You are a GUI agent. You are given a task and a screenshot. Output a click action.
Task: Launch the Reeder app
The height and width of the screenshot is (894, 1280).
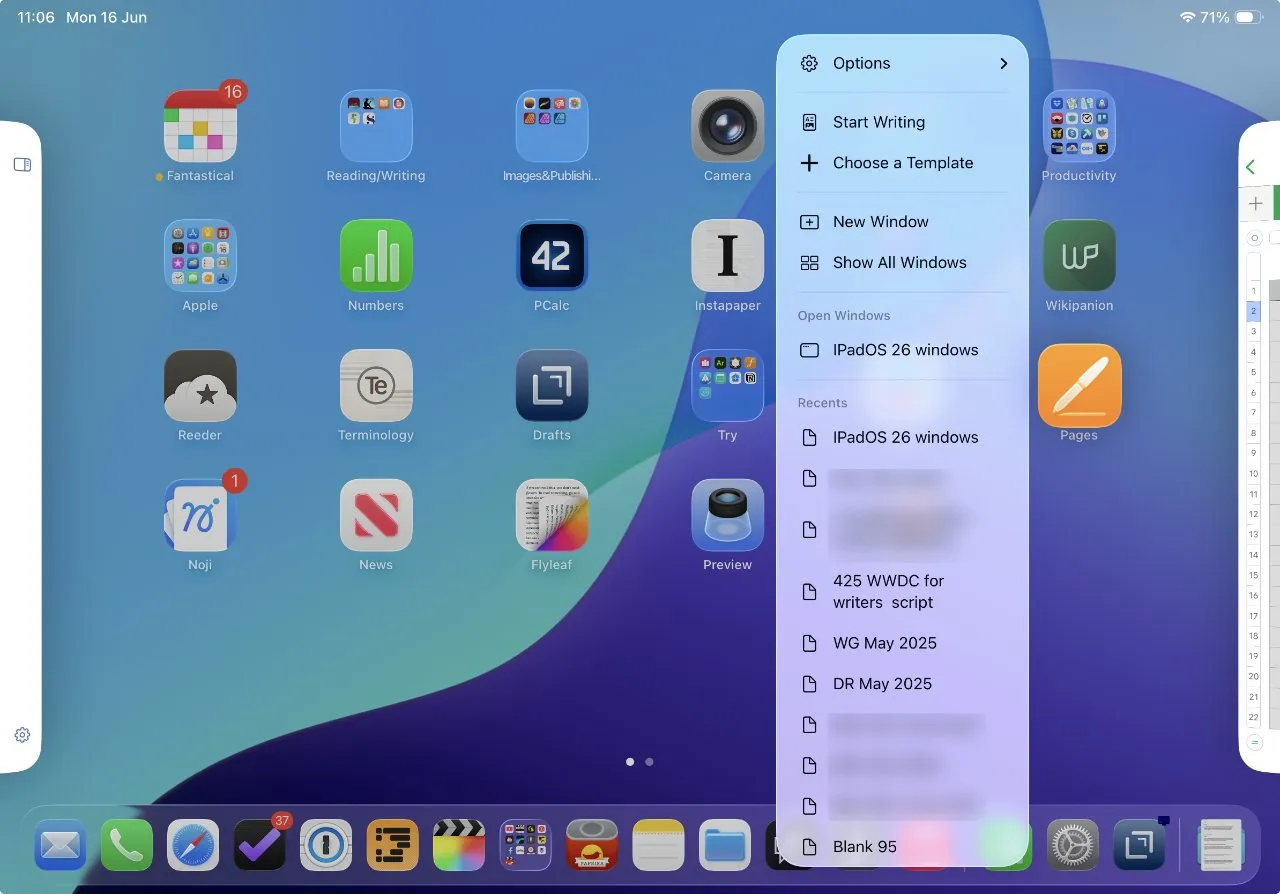[200, 386]
